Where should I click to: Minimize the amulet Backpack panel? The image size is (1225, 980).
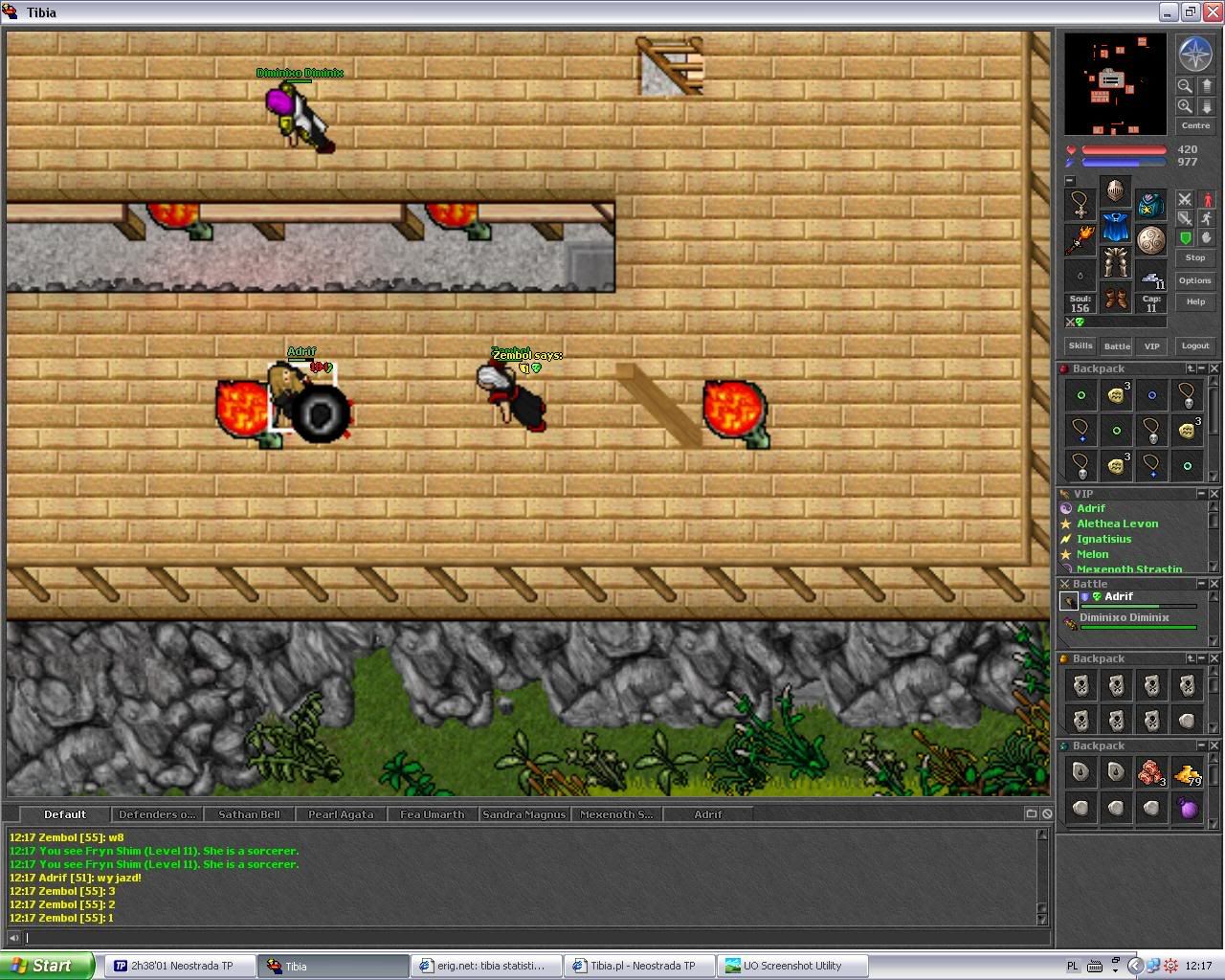(1202, 368)
